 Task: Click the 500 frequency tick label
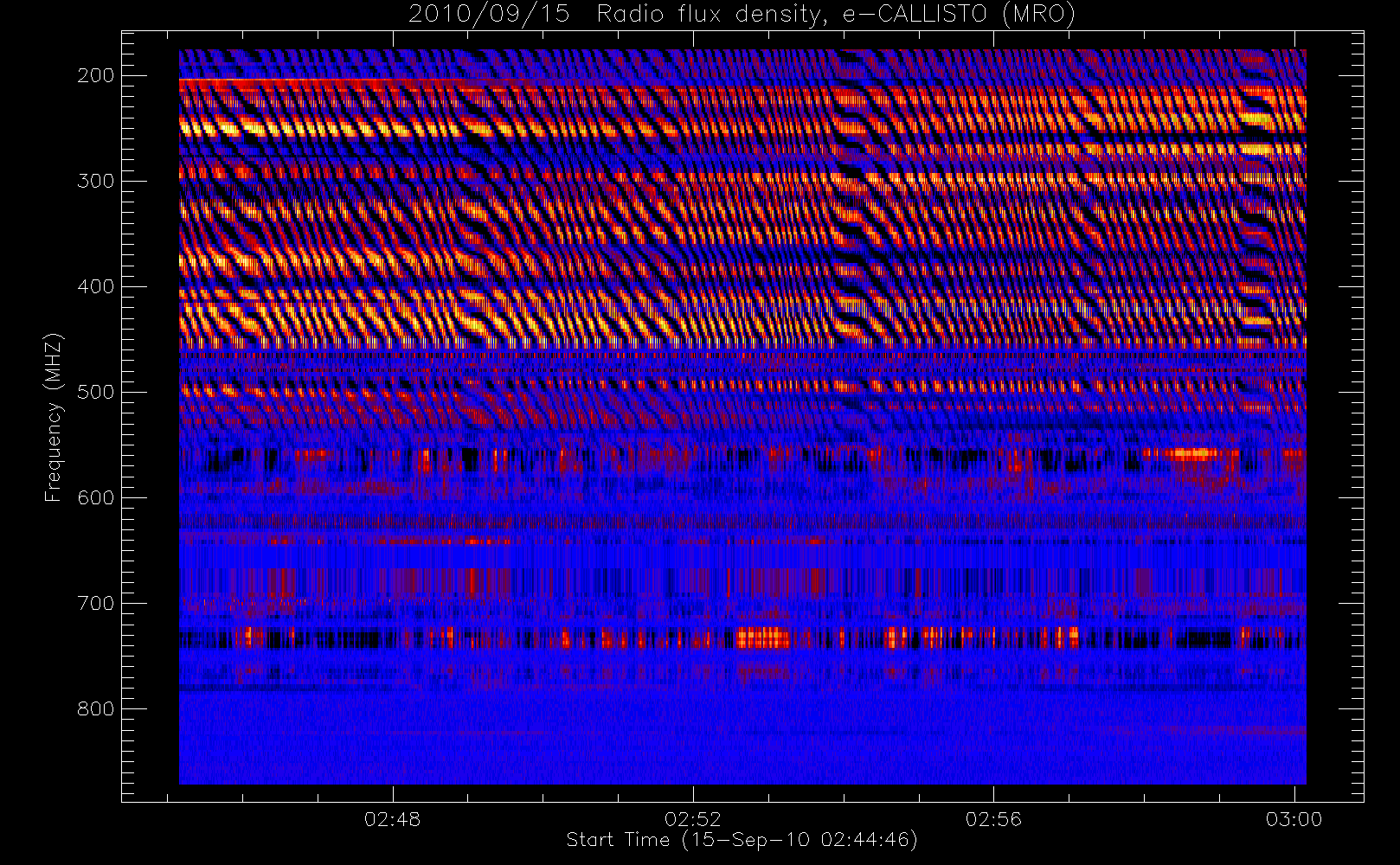pyautogui.click(x=96, y=392)
